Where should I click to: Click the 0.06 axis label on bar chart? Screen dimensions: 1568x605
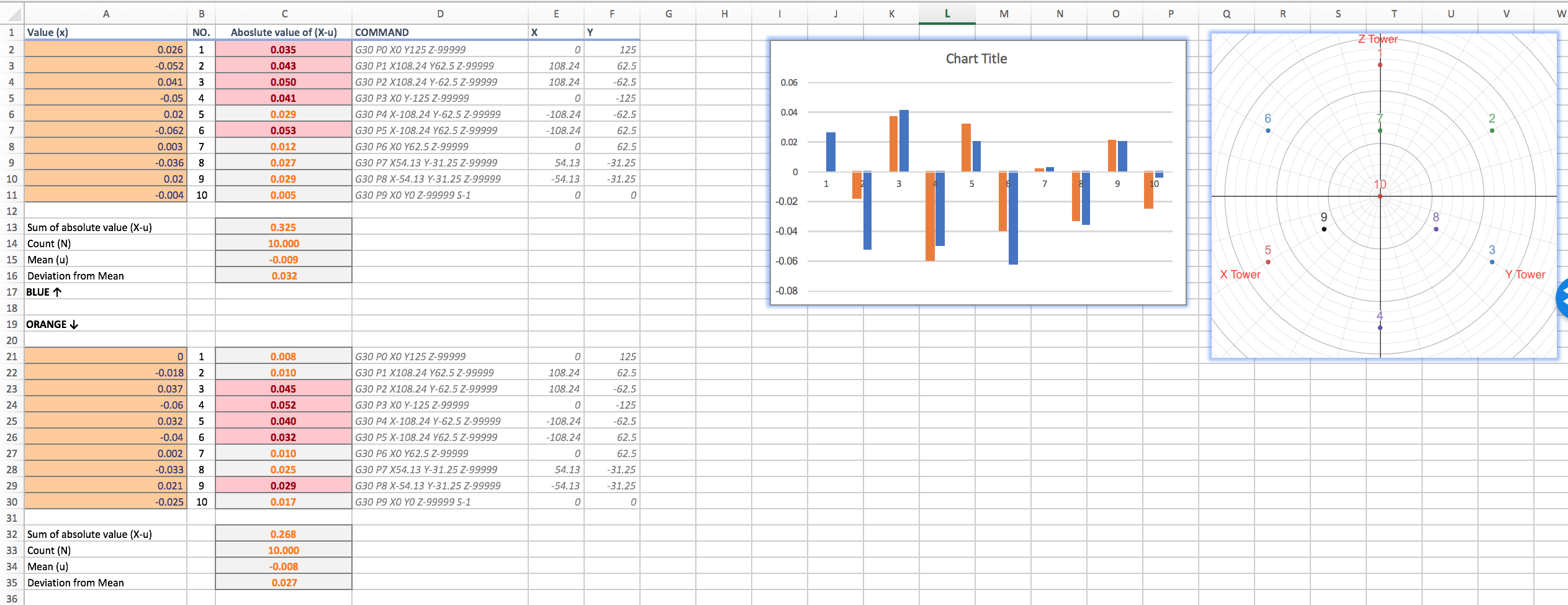(789, 83)
